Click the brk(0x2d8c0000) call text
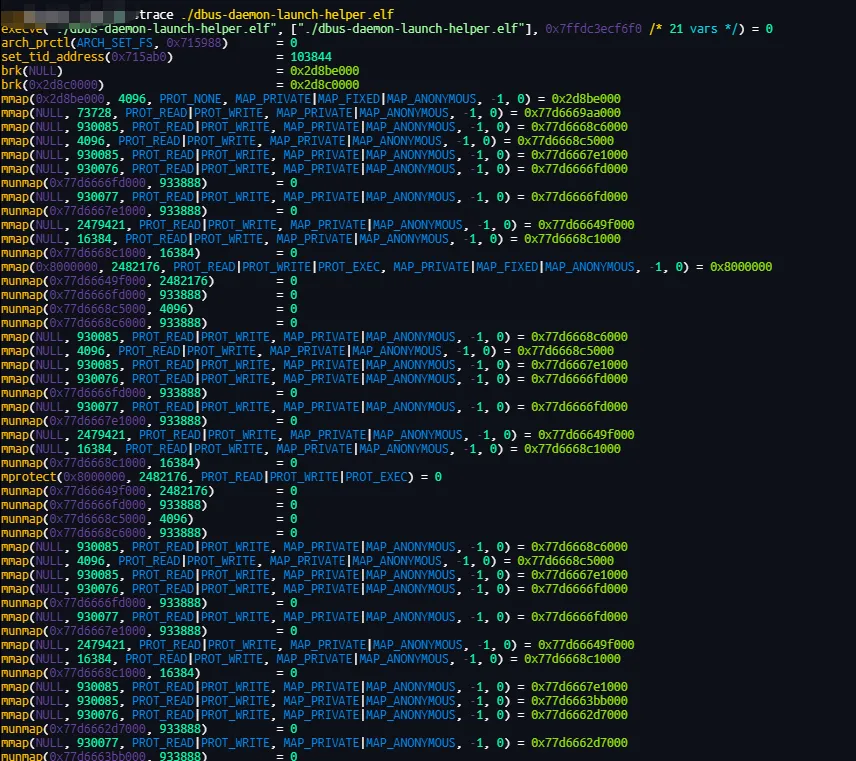Screen dimensions: 856x761 click(52, 85)
